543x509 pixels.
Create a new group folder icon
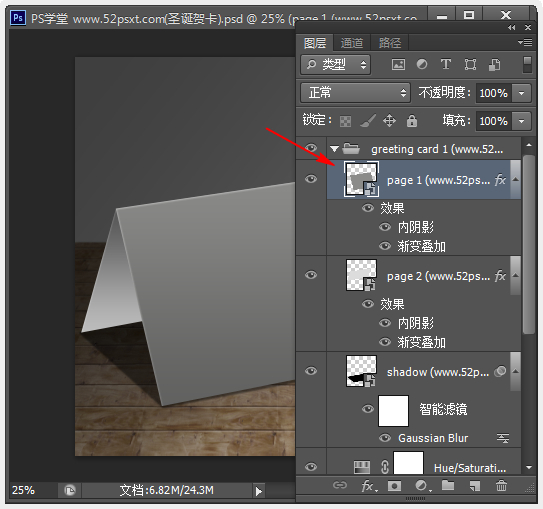(x=448, y=485)
